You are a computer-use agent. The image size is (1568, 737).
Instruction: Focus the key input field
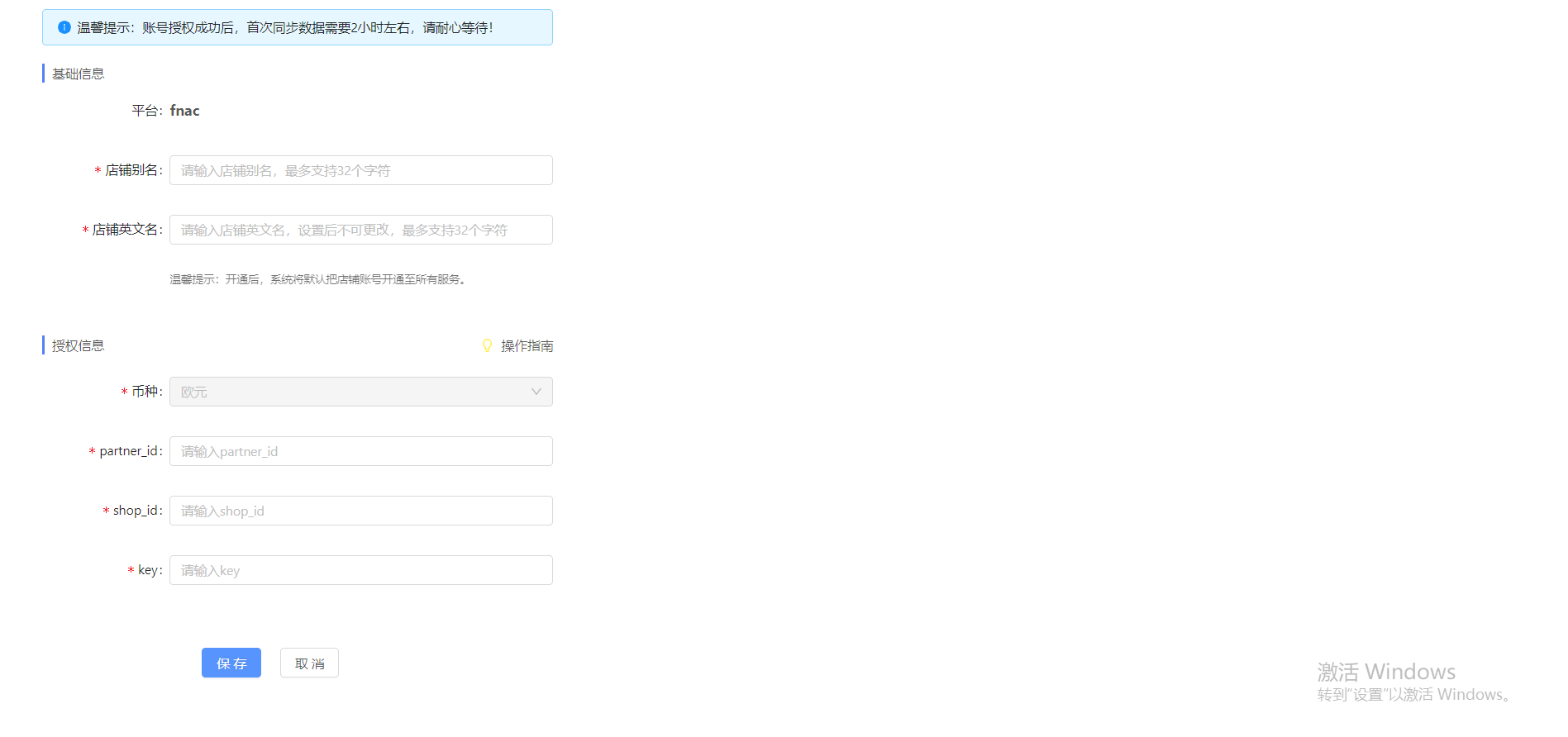[361, 570]
